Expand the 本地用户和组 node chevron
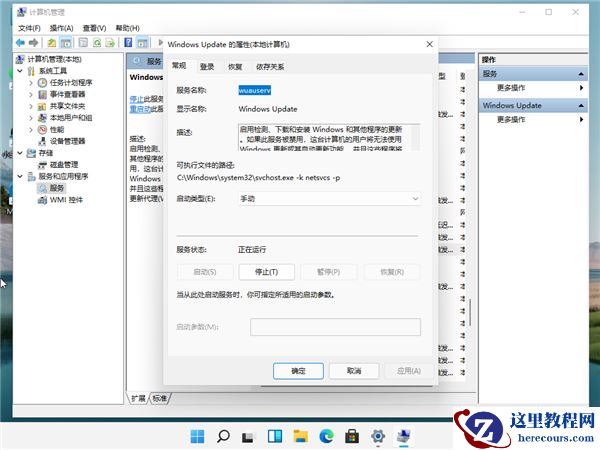600x450 pixels. (x=31, y=118)
